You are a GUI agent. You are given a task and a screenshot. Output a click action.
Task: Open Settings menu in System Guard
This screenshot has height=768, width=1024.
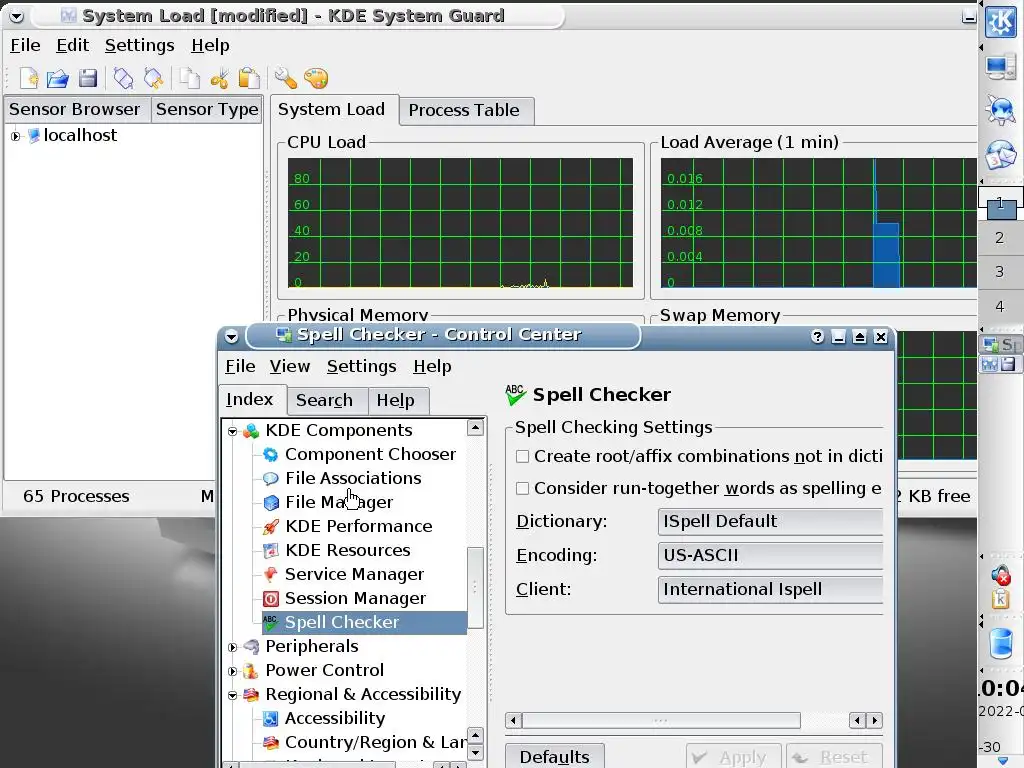pos(139,45)
